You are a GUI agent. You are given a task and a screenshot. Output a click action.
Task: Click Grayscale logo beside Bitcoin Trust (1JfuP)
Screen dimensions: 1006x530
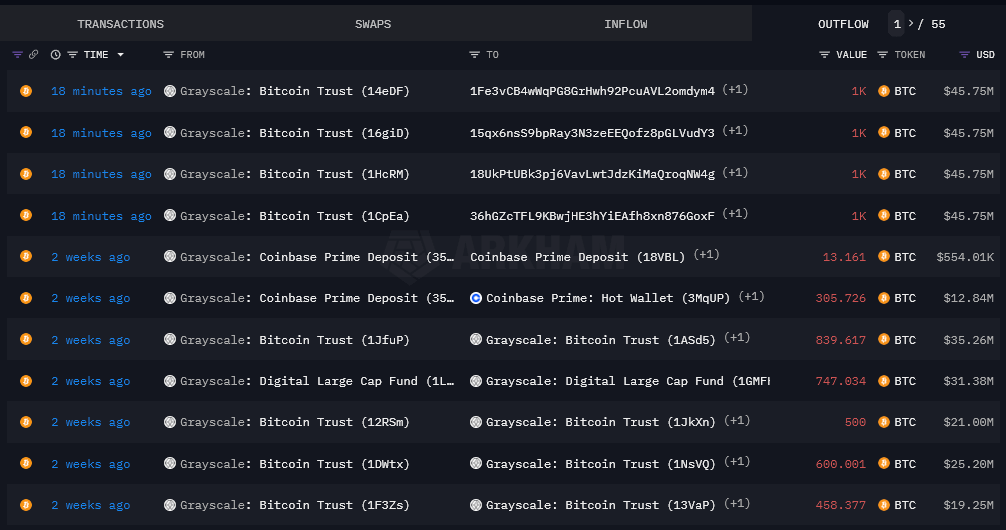169,339
